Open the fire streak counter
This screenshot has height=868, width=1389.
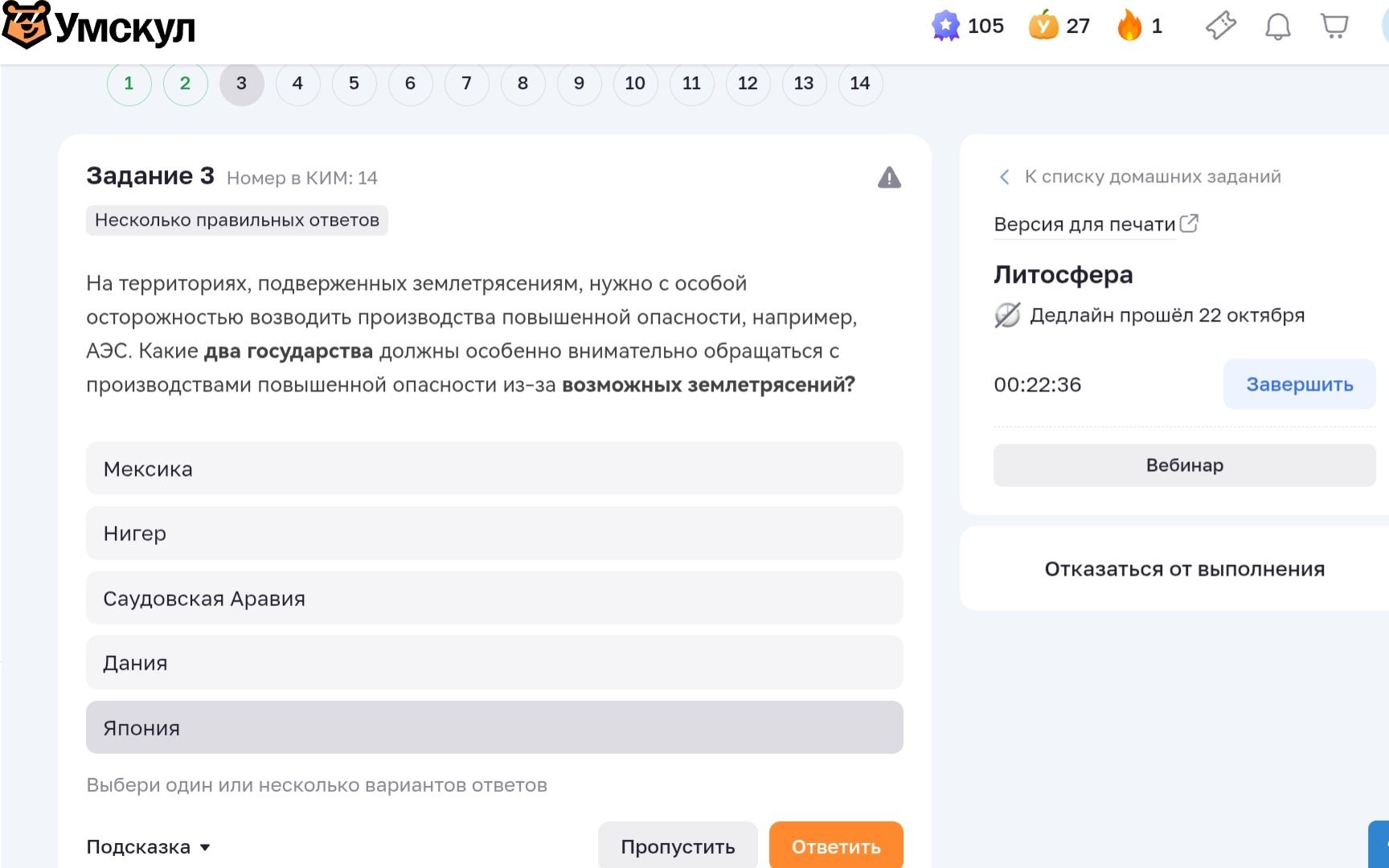pos(1140,27)
